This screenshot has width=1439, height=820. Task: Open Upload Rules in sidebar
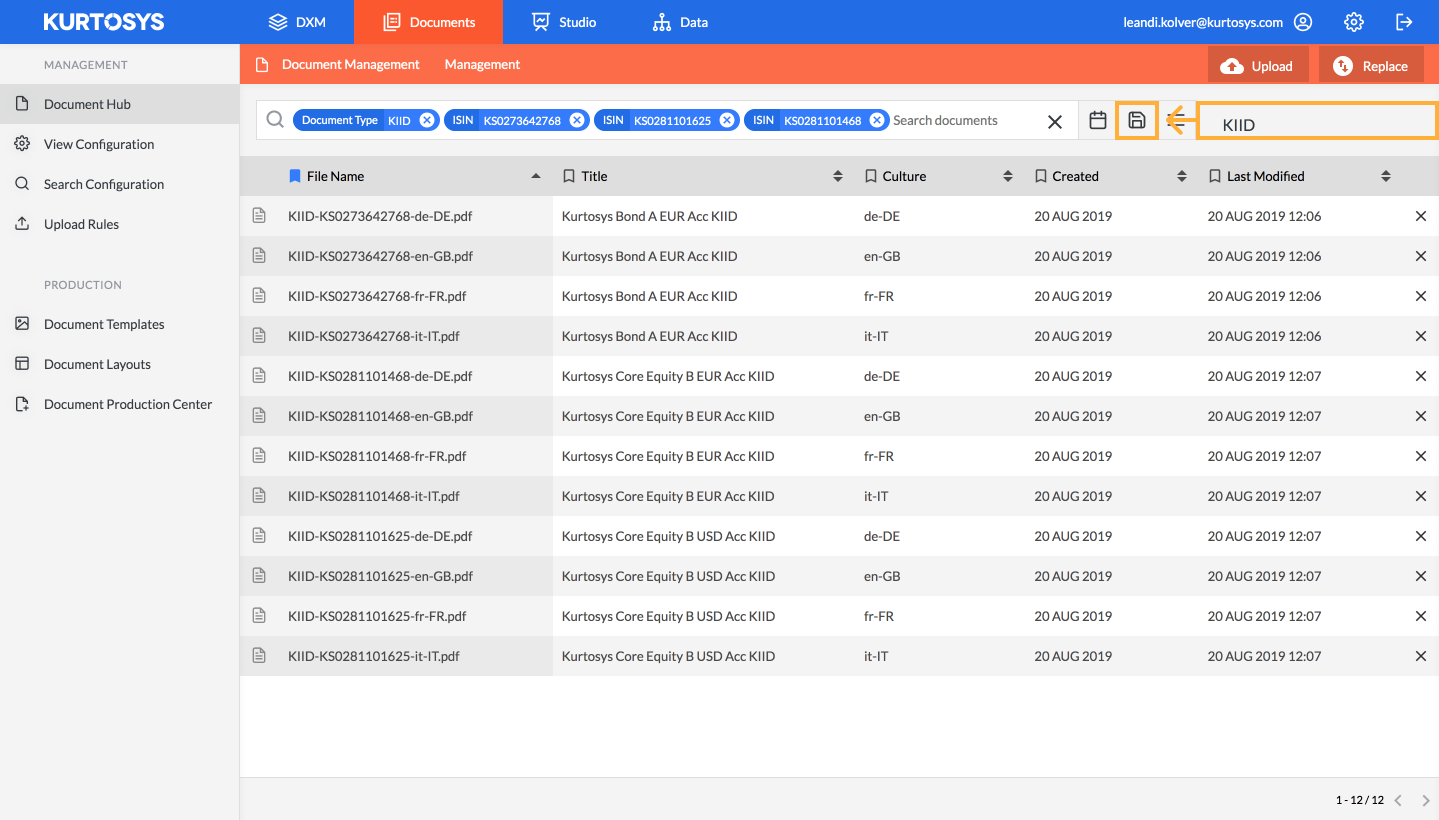click(x=120, y=224)
